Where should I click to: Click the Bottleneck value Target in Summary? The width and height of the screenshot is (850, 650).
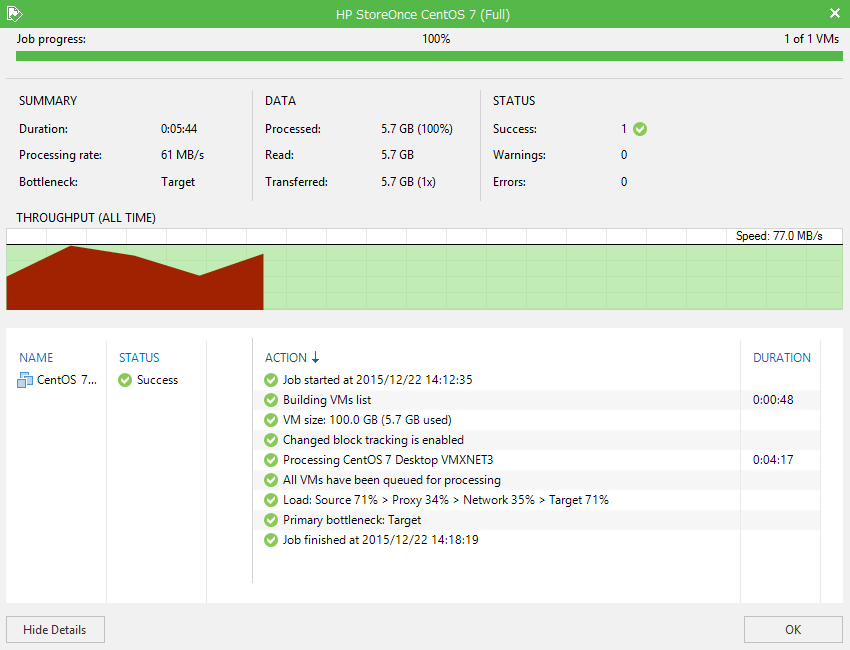(178, 182)
